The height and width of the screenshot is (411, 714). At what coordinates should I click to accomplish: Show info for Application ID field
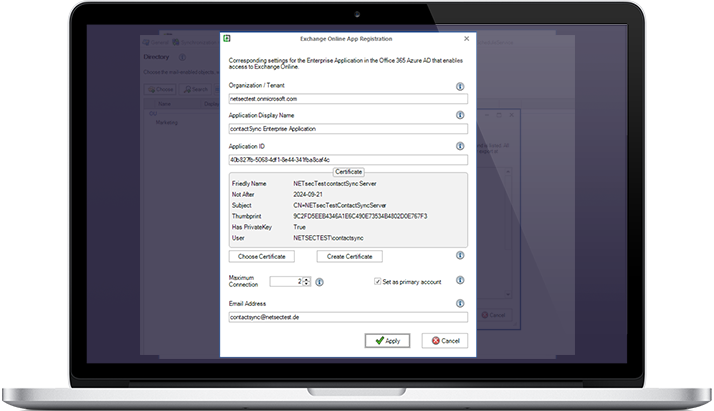[x=460, y=146]
